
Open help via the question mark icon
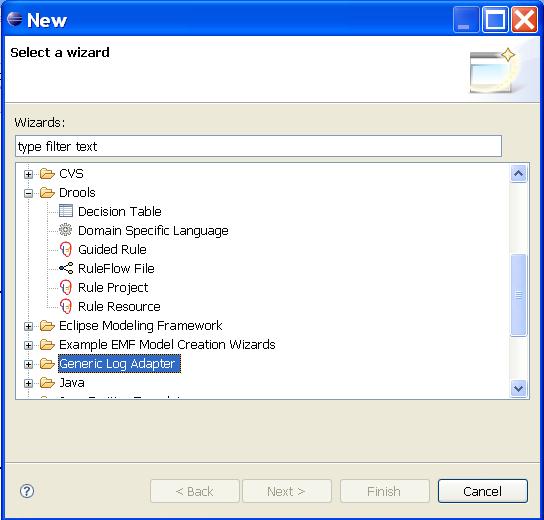[27, 491]
